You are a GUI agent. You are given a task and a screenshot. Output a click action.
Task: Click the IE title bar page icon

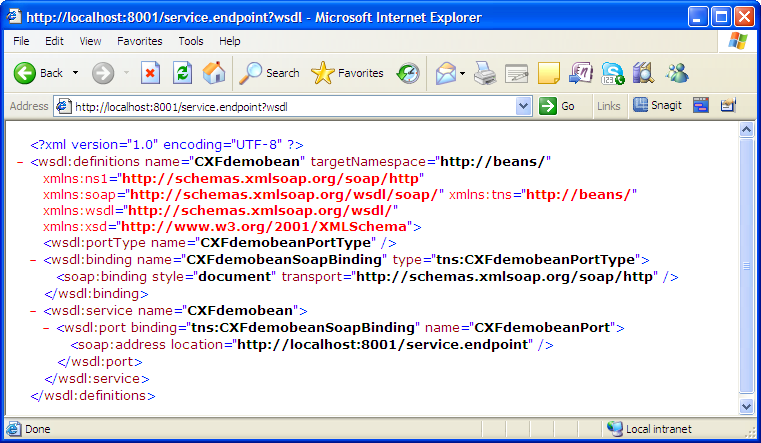pyautogui.click(x=14, y=16)
